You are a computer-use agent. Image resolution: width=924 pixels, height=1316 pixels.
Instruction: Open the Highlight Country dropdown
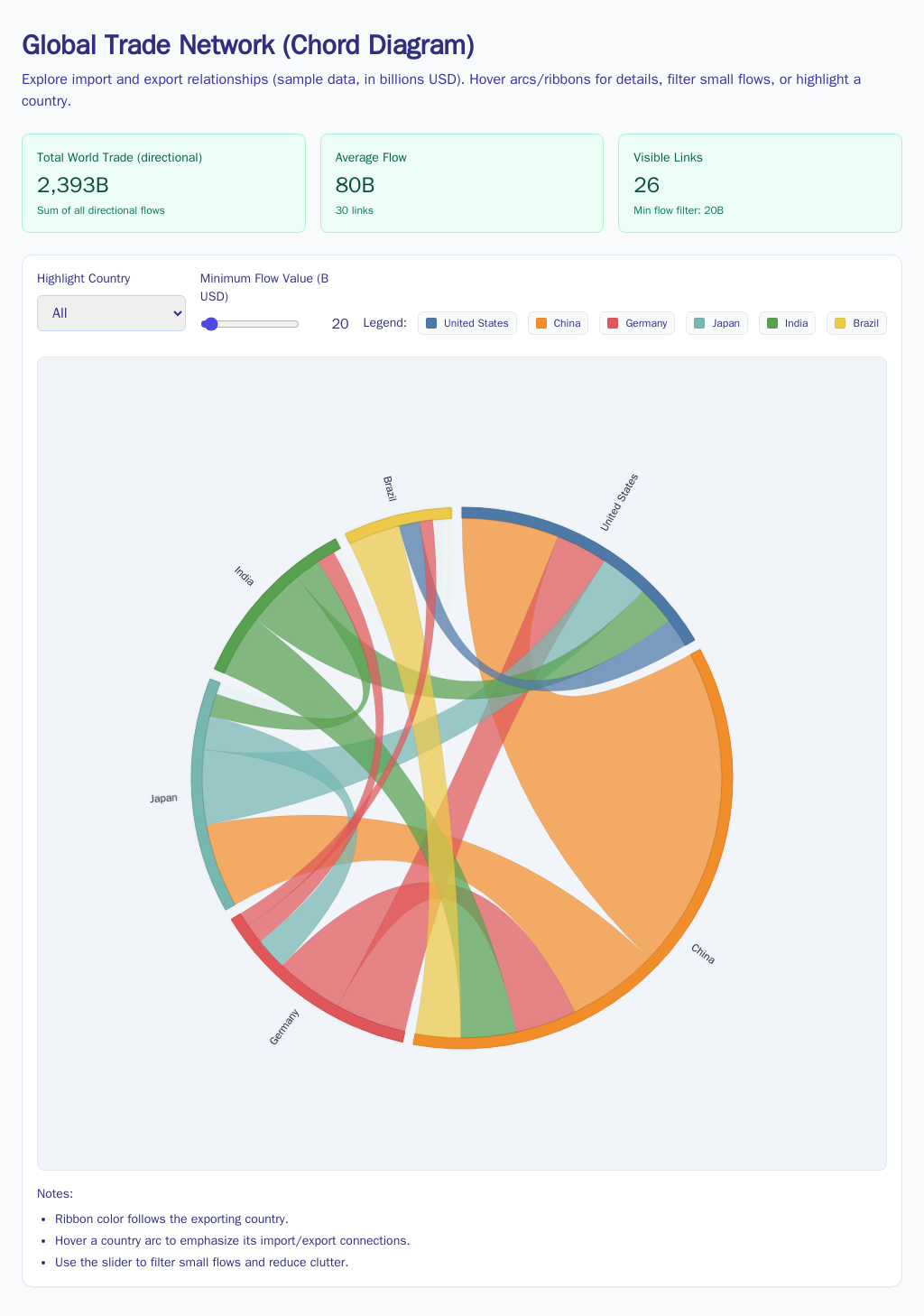pos(111,313)
